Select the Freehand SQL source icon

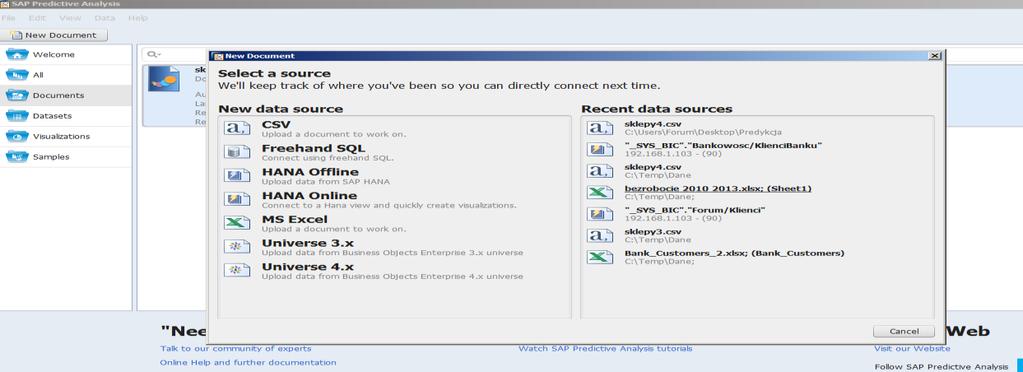pos(237,152)
